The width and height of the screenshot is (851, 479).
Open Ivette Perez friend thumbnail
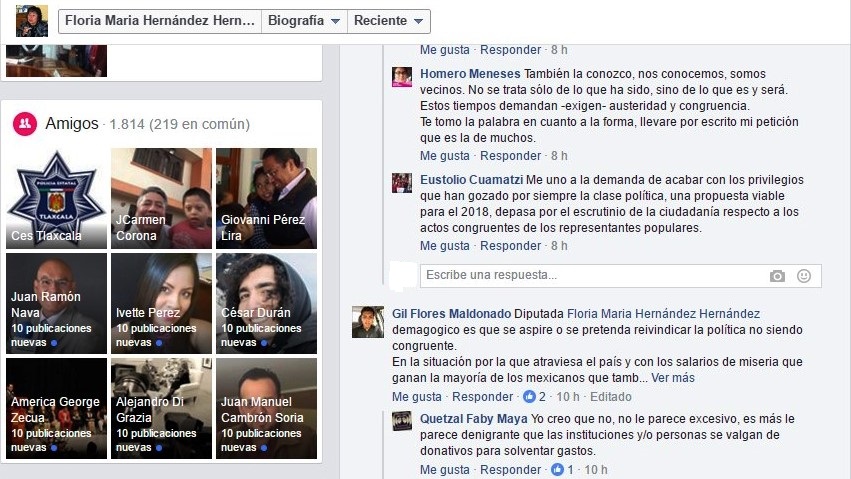tap(161, 304)
